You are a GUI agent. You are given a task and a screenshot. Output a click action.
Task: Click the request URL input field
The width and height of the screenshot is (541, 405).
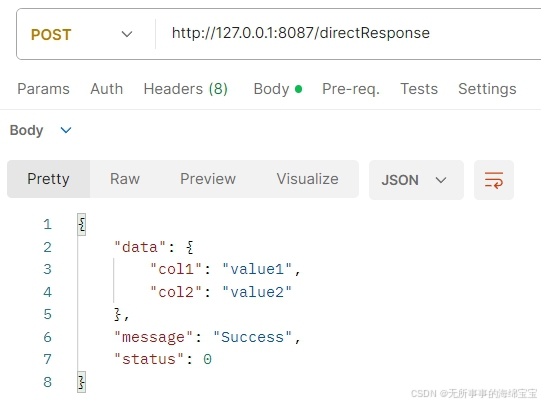tap(348, 34)
